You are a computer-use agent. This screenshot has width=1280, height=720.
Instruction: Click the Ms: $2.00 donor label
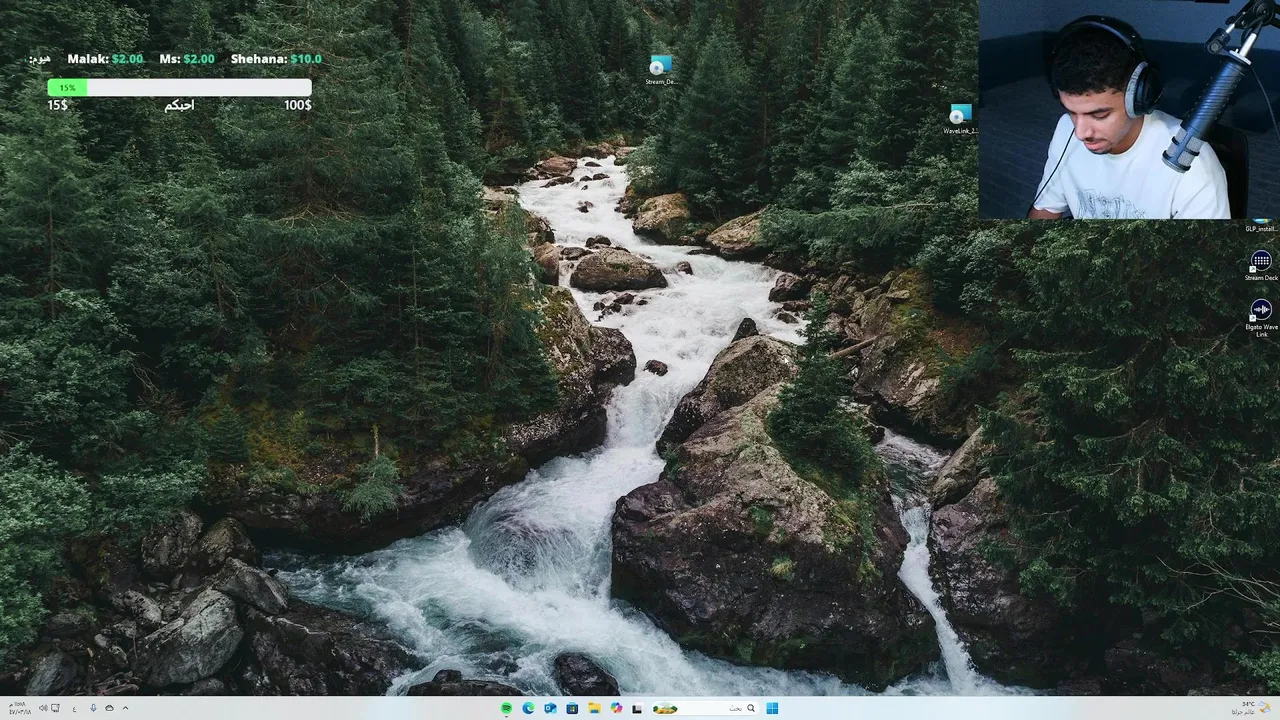pos(187,59)
